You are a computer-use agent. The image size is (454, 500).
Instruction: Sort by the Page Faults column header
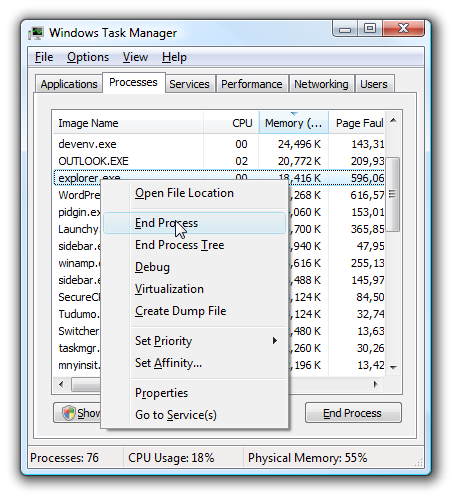[x=357, y=123]
